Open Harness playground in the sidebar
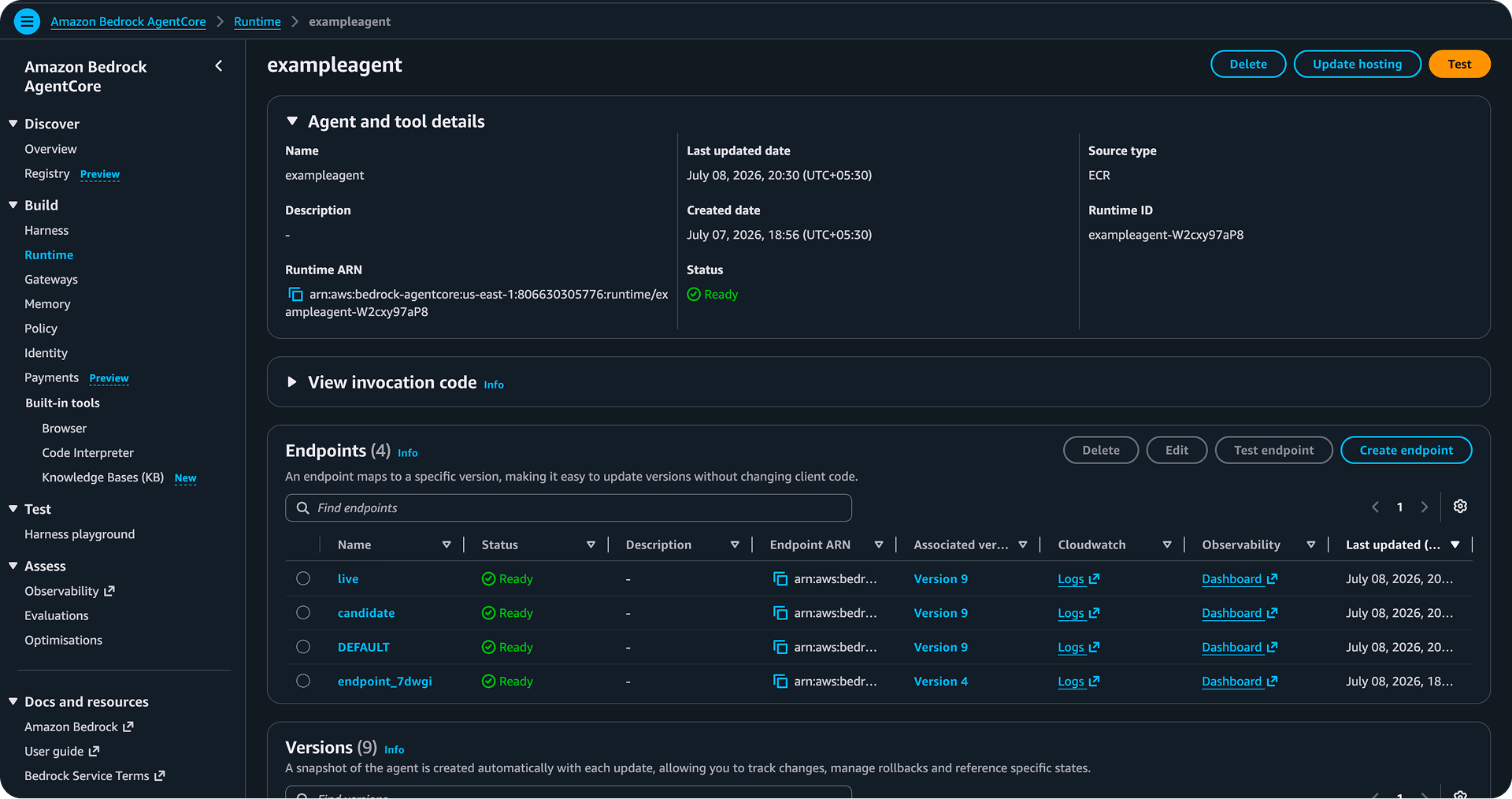Viewport: 1512px width, 799px height. [x=80, y=534]
